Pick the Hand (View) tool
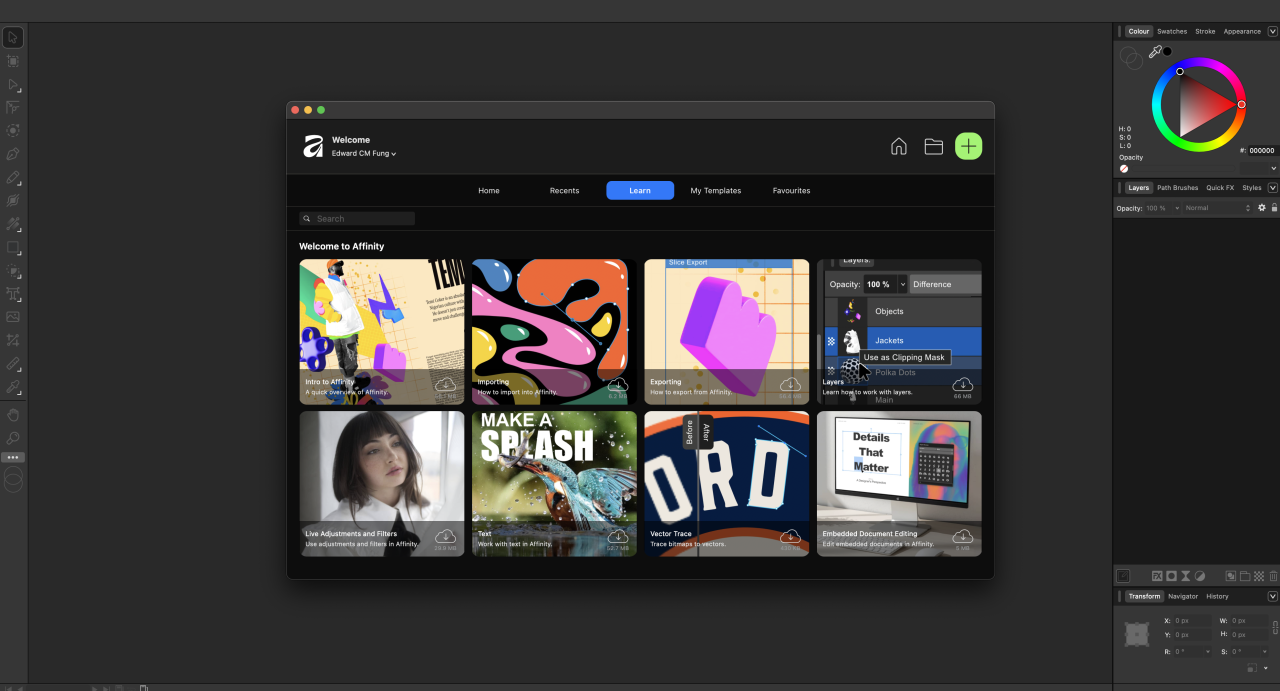1280x691 pixels. [13, 415]
